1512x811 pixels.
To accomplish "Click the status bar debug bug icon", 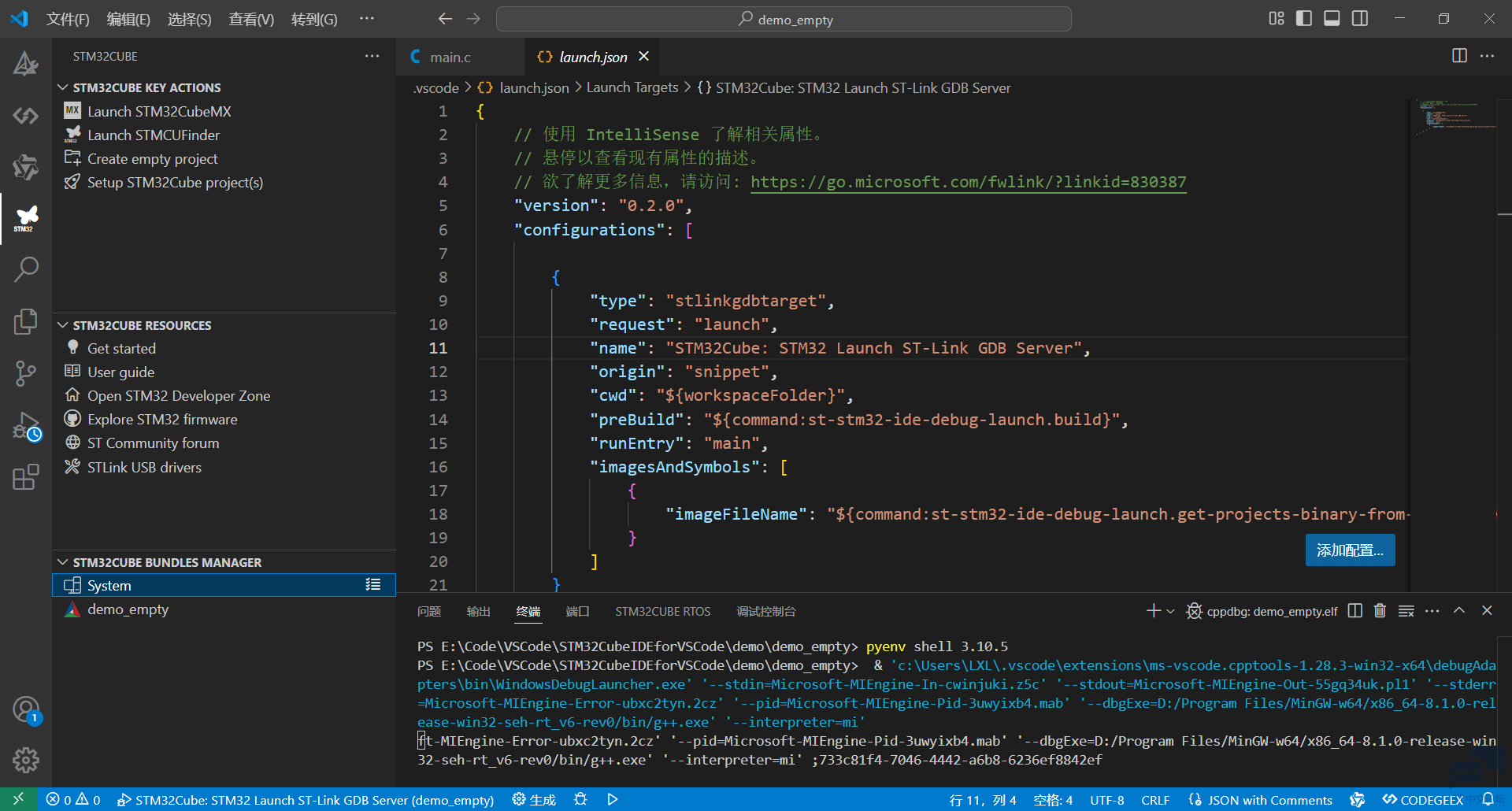I will 580,800.
